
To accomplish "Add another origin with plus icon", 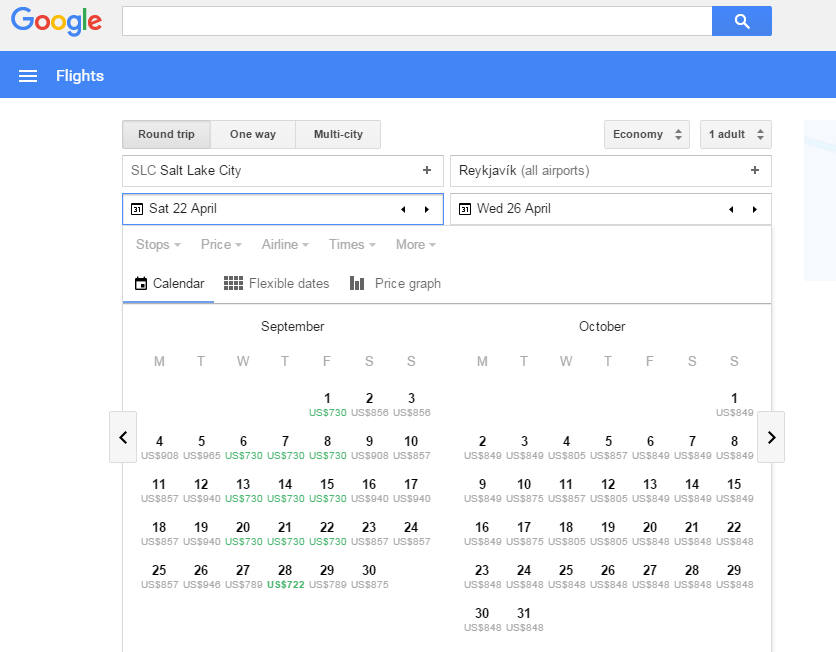I will 427,171.
